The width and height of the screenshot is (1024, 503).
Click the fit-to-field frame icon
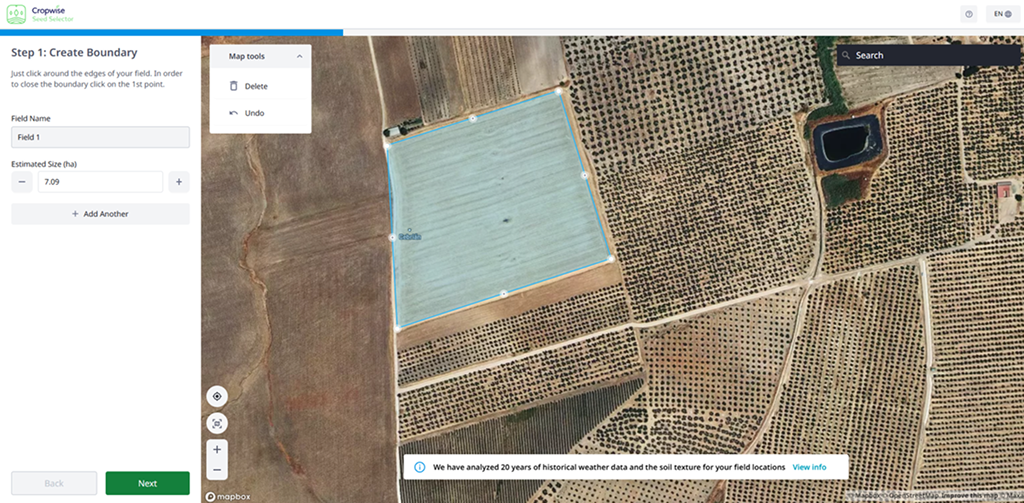[x=217, y=424]
